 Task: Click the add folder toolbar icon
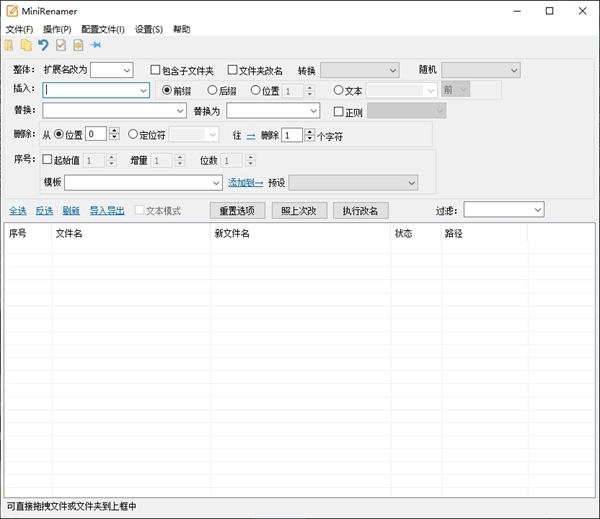click(26, 45)
